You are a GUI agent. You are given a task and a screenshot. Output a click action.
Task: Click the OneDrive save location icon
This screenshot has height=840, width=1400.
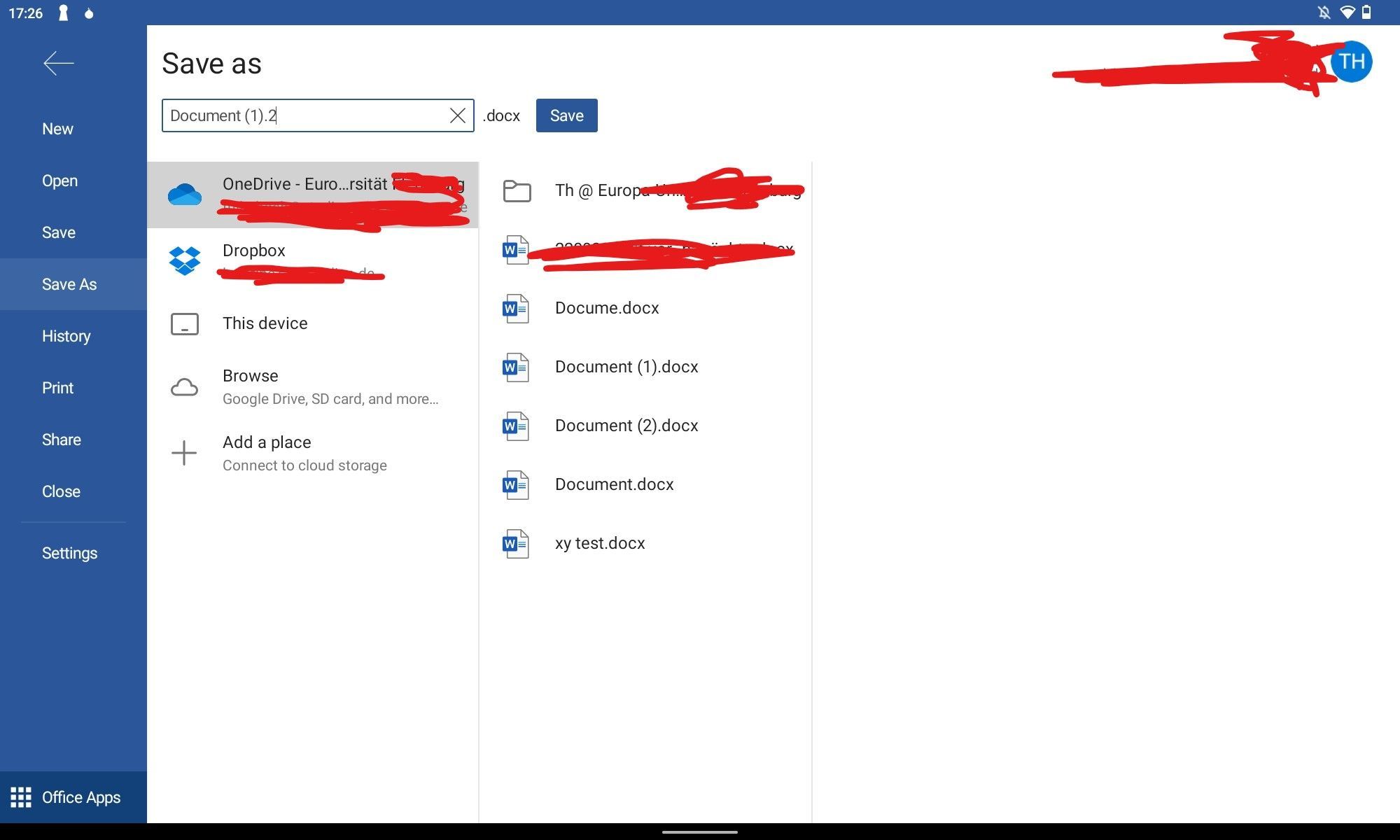point(184,194)
